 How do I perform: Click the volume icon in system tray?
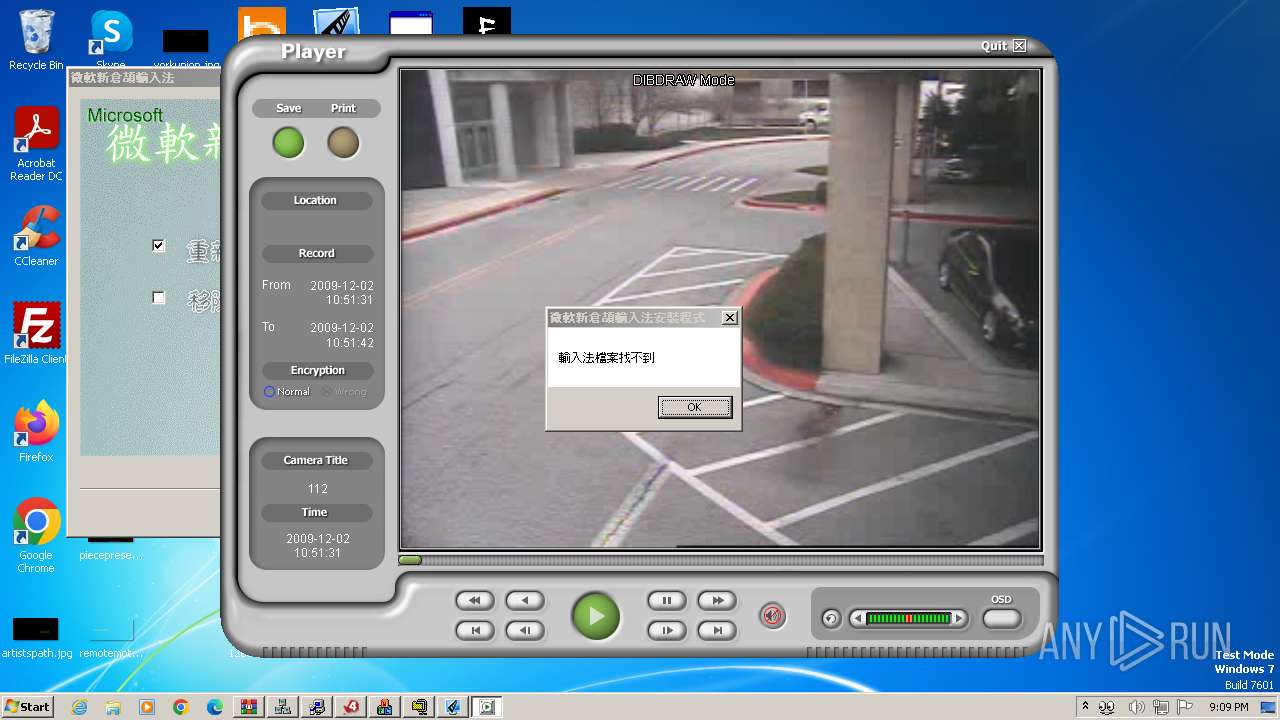(1135, 707)
